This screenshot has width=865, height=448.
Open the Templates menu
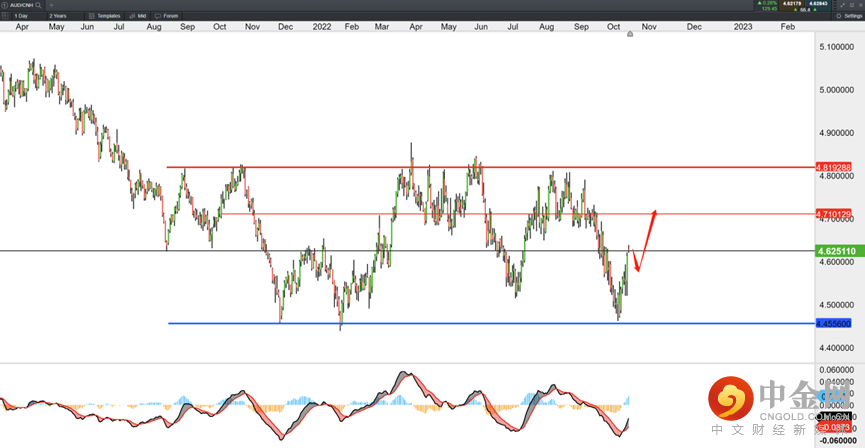click(104, 16)
